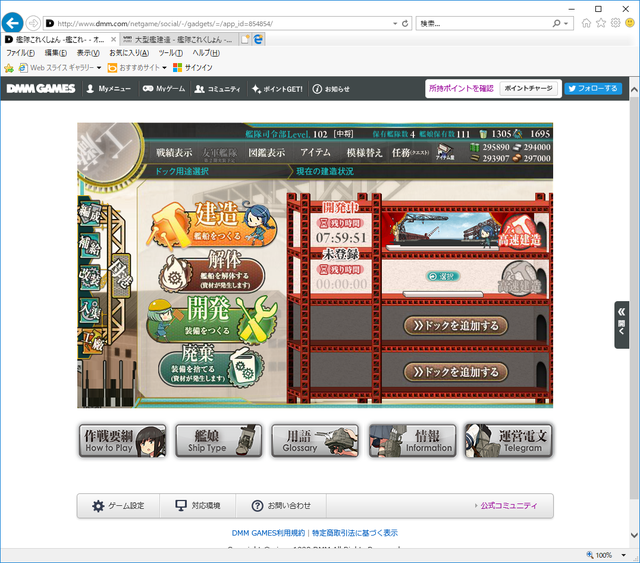Open the 艦娘 Ship Type banner
The image size is (640, 563).
pyautogui.click(x=219, y=441)
